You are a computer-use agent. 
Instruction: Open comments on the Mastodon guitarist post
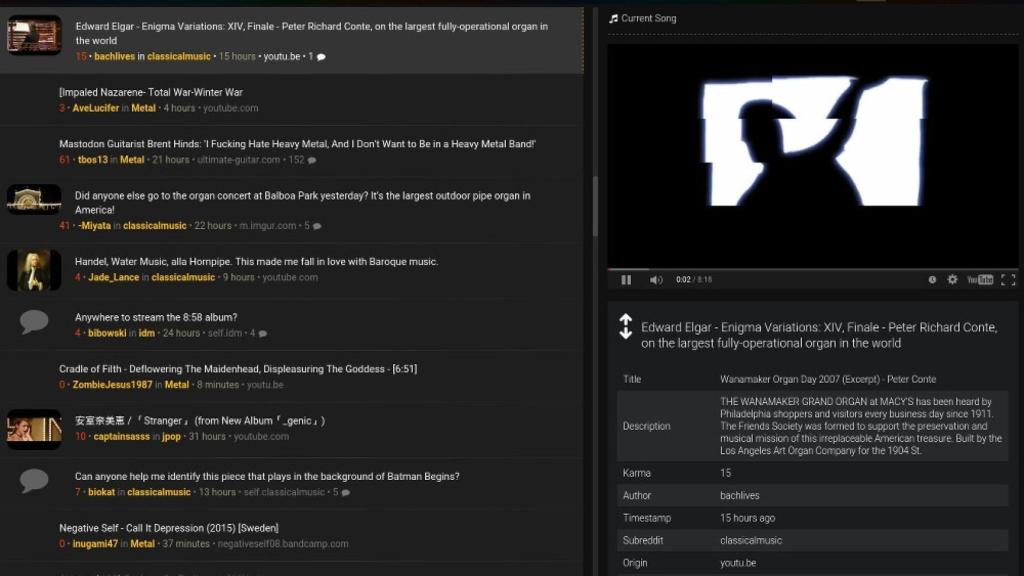(x=310, y=159)
